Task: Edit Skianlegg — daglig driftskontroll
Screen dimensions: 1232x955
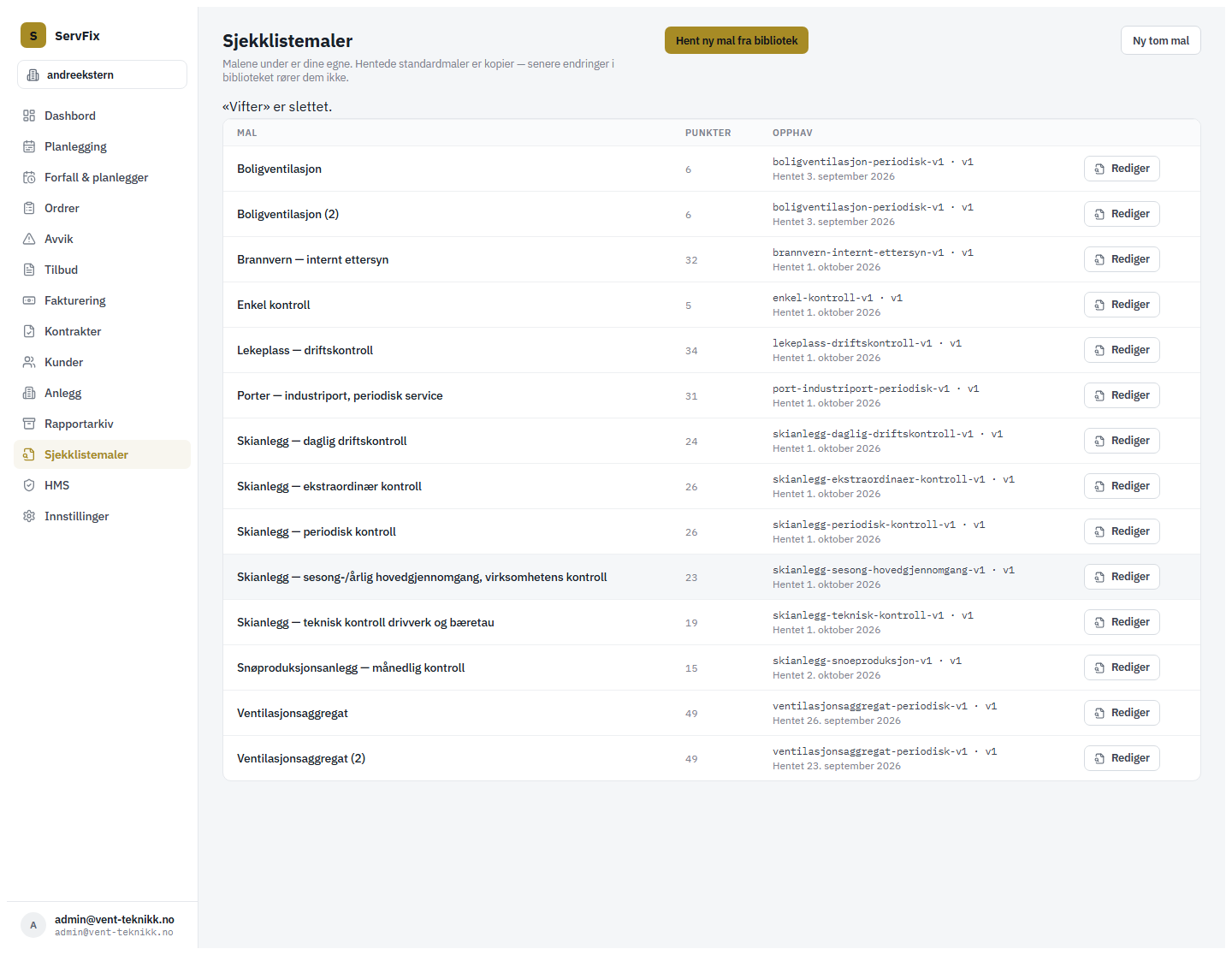Action: [1122, 441]
